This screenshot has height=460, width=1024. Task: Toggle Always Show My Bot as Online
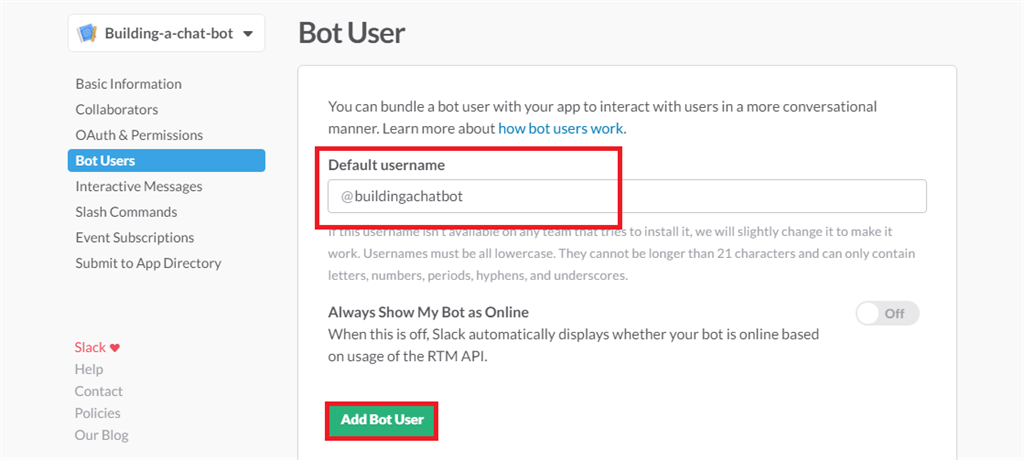887,314
